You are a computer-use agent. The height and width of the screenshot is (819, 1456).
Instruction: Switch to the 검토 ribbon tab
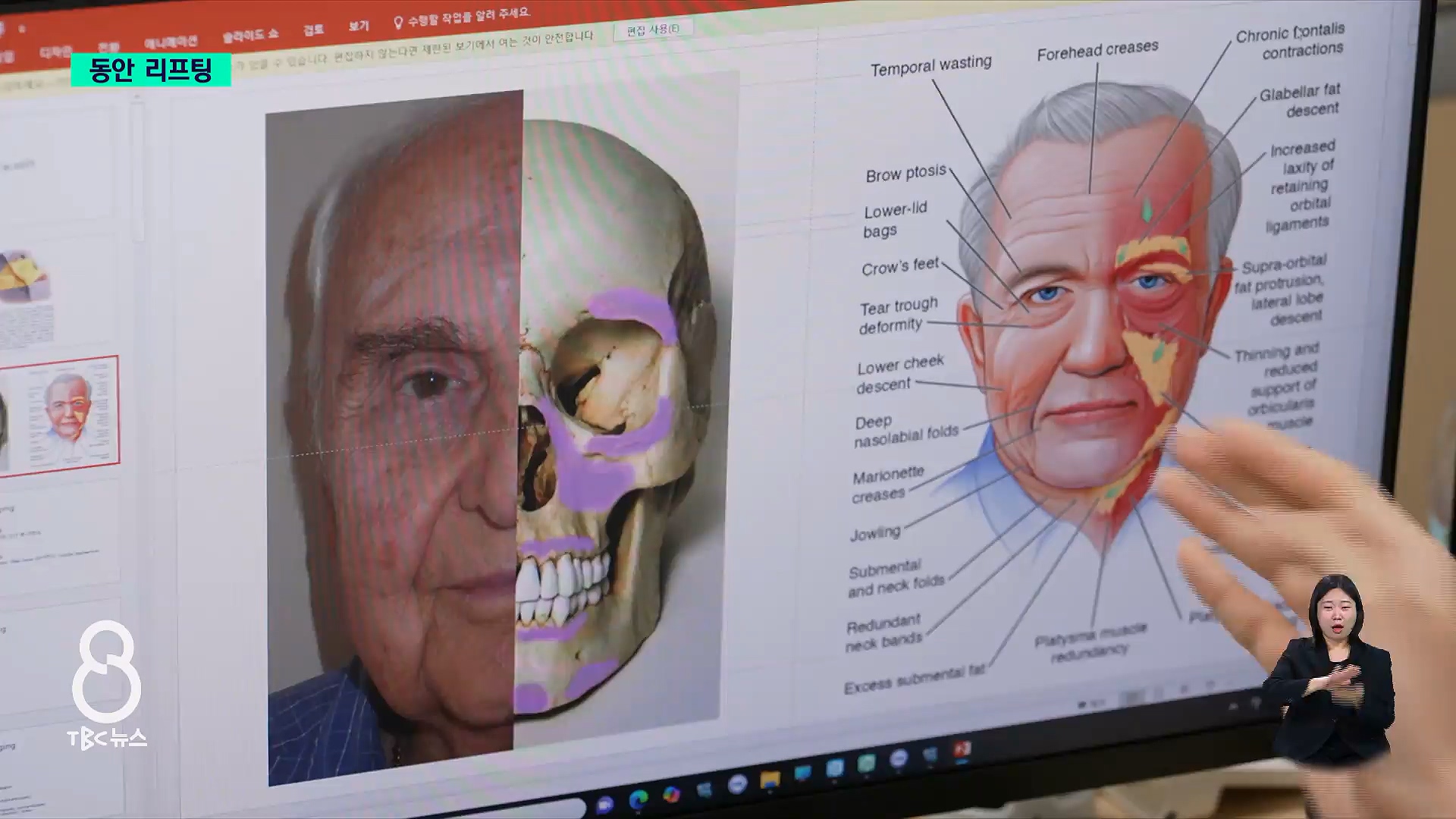[313, 30]
